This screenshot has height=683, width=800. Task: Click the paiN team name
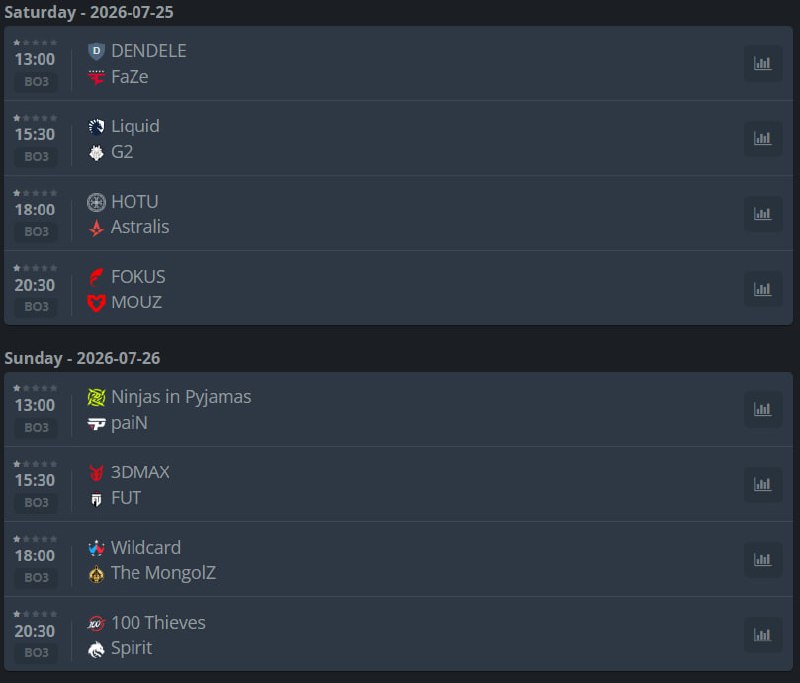tap(129, 423)
